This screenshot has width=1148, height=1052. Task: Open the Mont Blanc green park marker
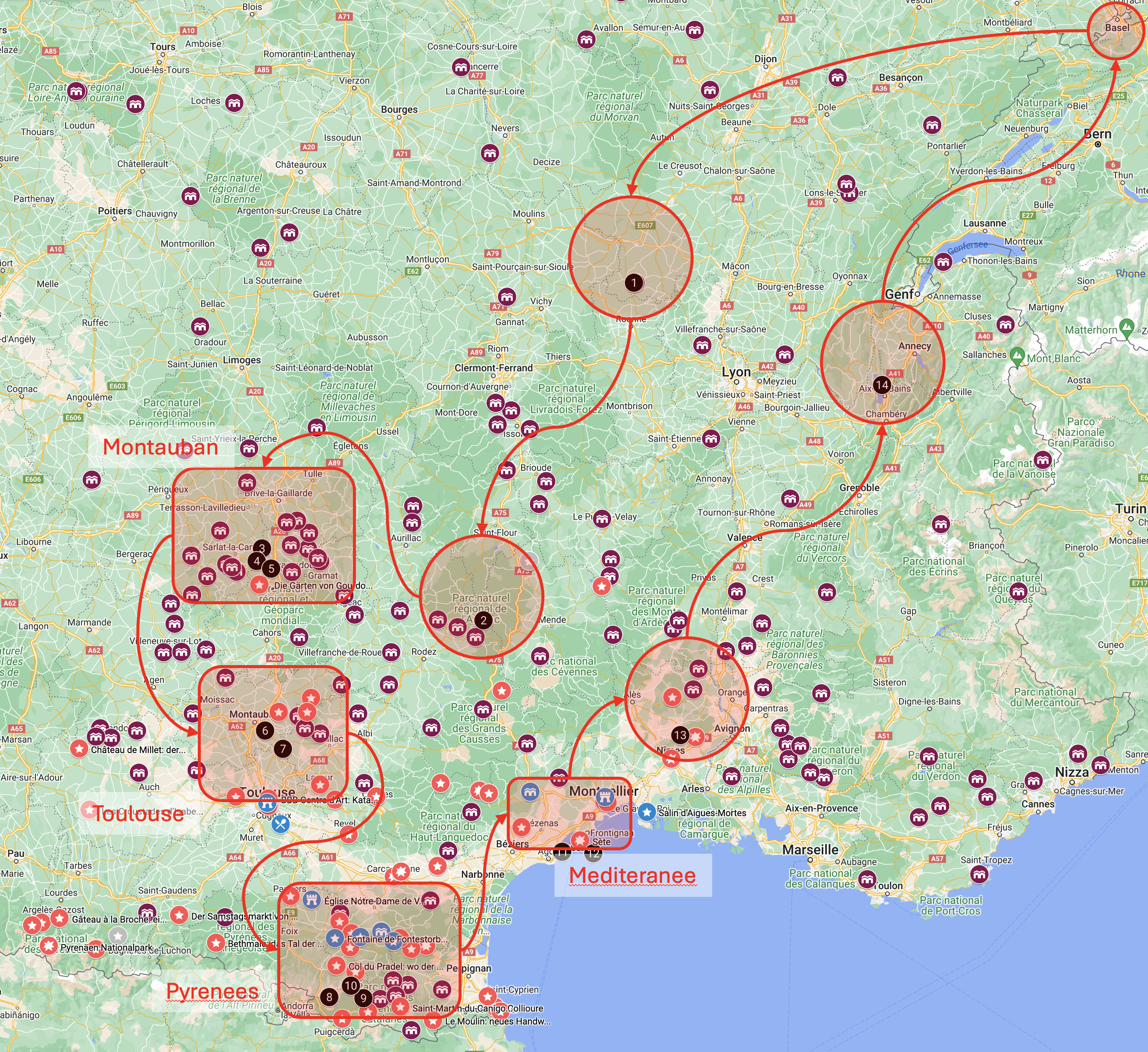(x=1017, y=356)
